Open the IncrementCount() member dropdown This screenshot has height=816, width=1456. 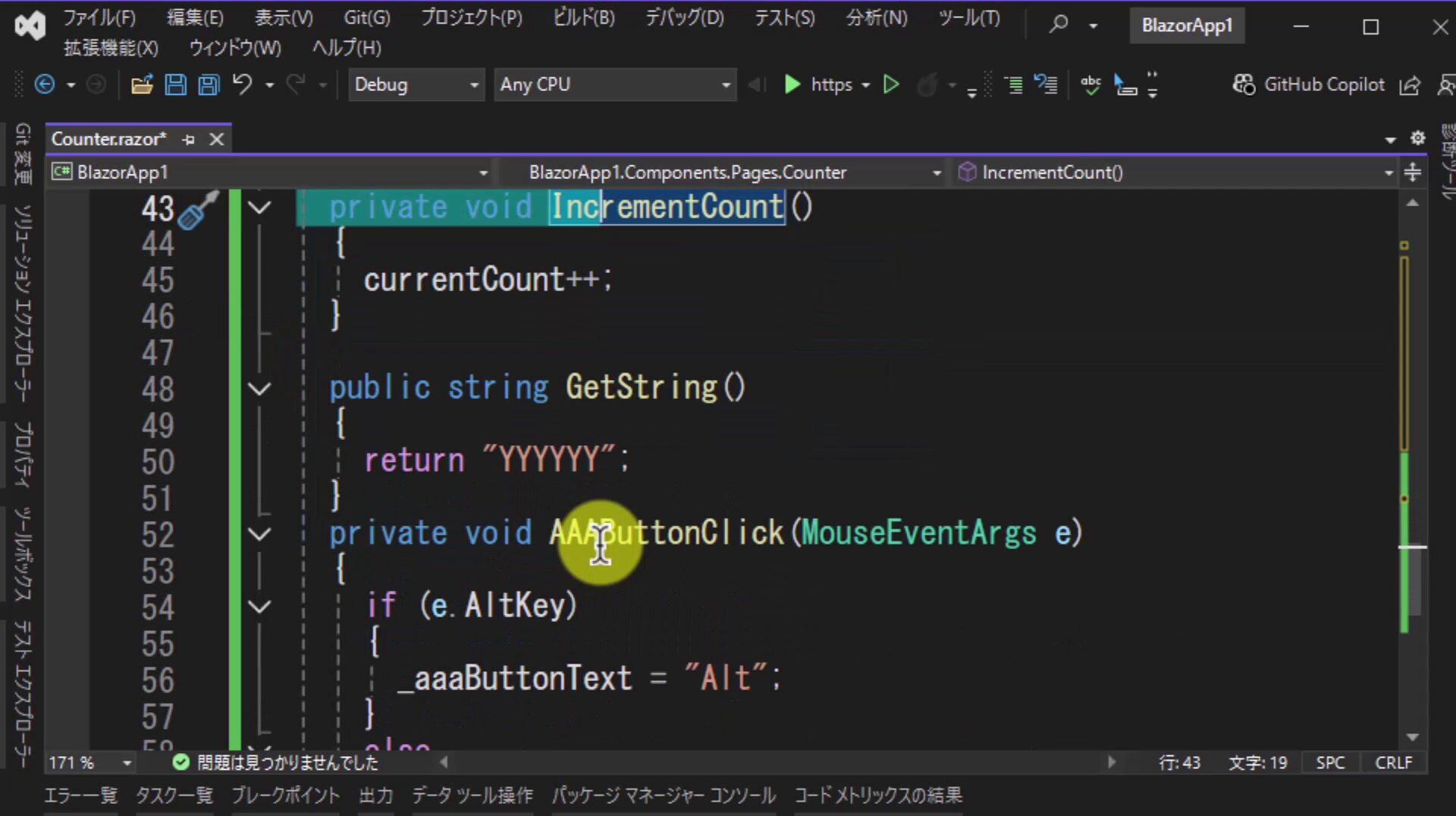(x=1175, y=172)
